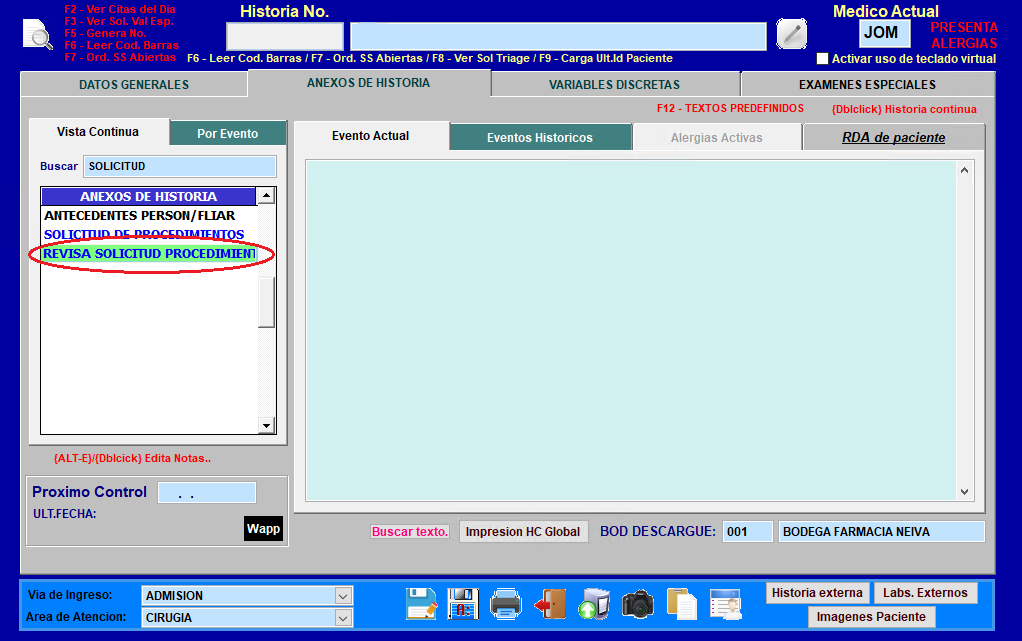Click the exit door icon
Screen dimensions: 1022x641
point(551,604)
